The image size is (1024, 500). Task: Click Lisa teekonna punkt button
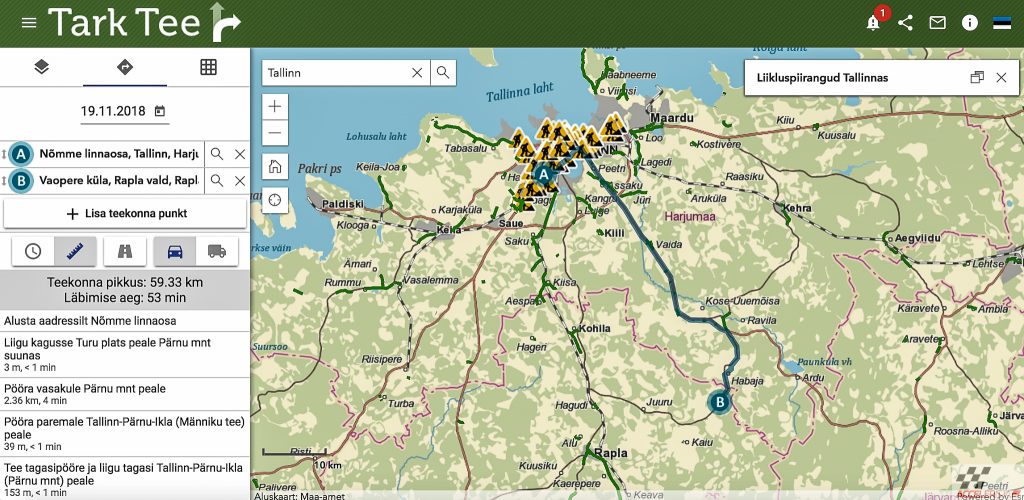[125, 213]
